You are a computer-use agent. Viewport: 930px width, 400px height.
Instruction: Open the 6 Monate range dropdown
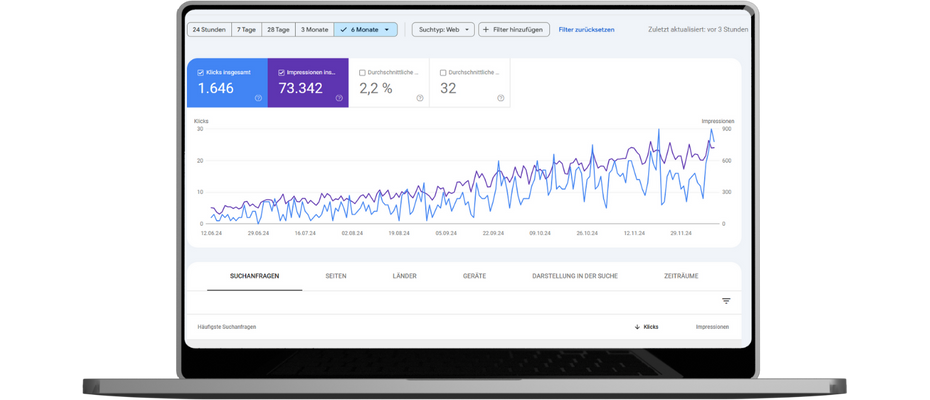click(x=365, y=30)
